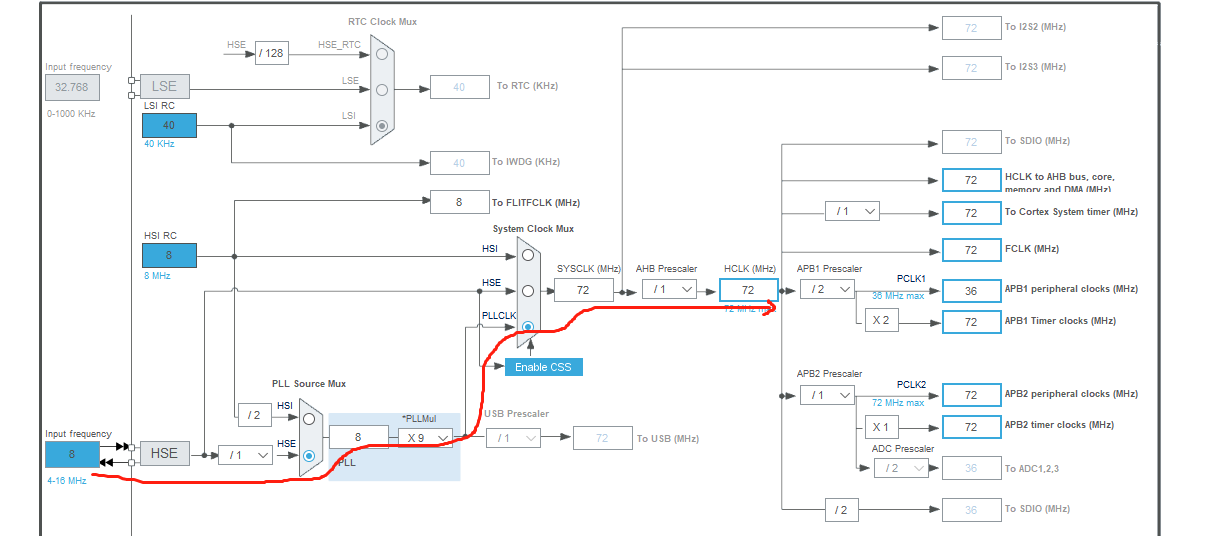Edit the HCLK (MHz) value field
The width and height of the screenshot is (1206, 536).
click(748, 290)
